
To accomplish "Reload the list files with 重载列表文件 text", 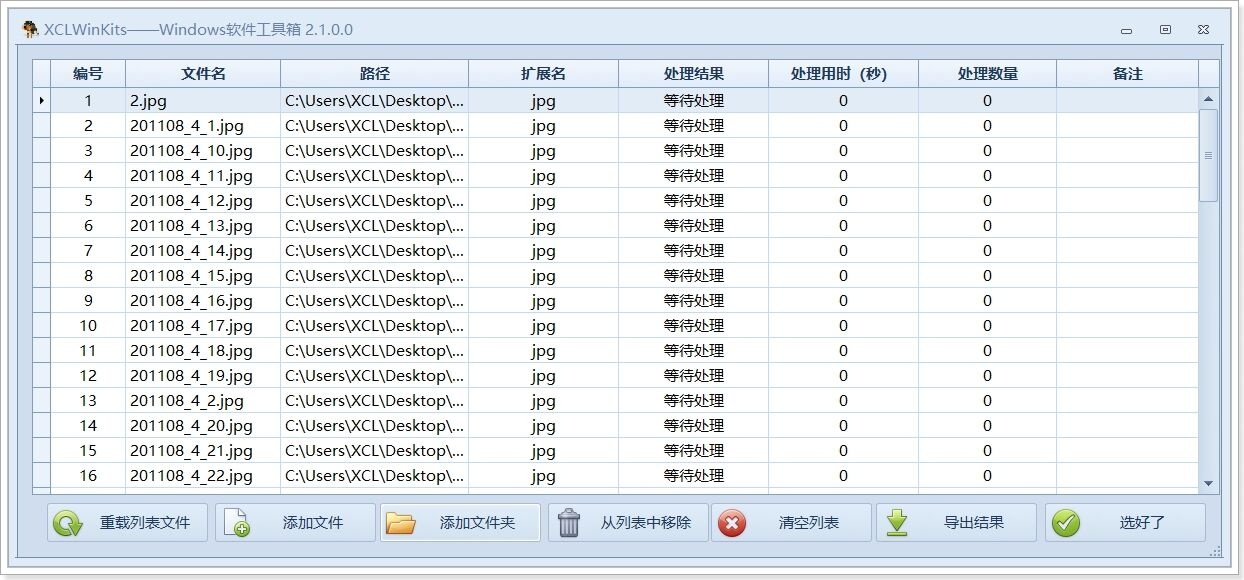I will [145, 523].
